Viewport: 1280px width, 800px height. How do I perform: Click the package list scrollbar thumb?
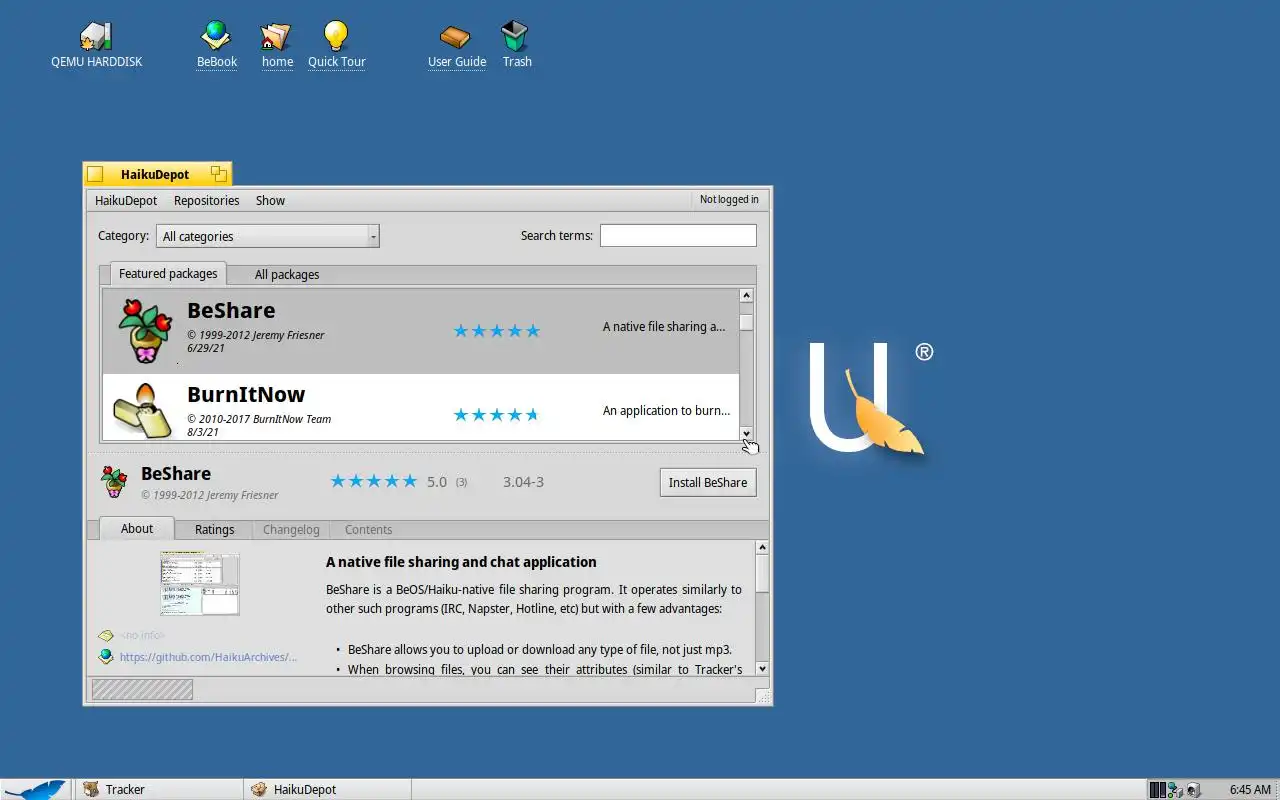pyautogui.click(x=746, y=322)
